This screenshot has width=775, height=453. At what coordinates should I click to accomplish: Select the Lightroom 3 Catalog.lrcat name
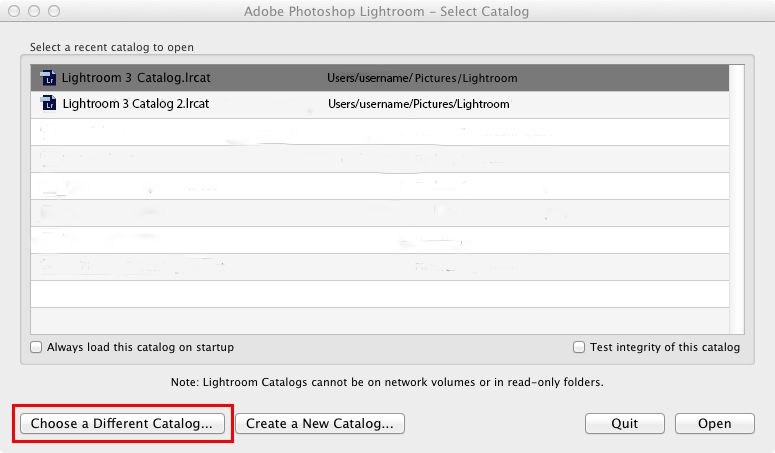(x=136, y=78)
